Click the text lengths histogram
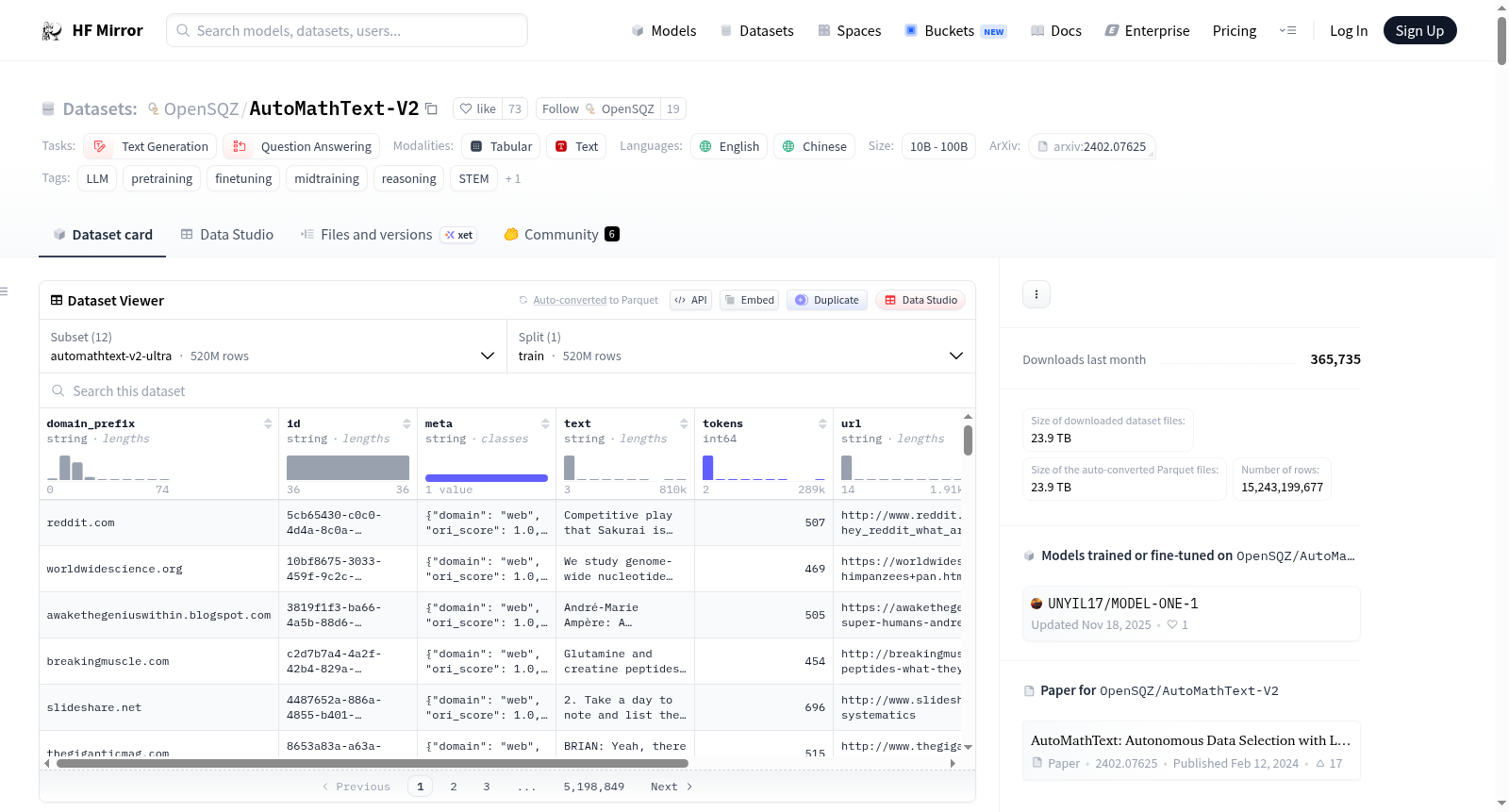 (x=625, y=467)
